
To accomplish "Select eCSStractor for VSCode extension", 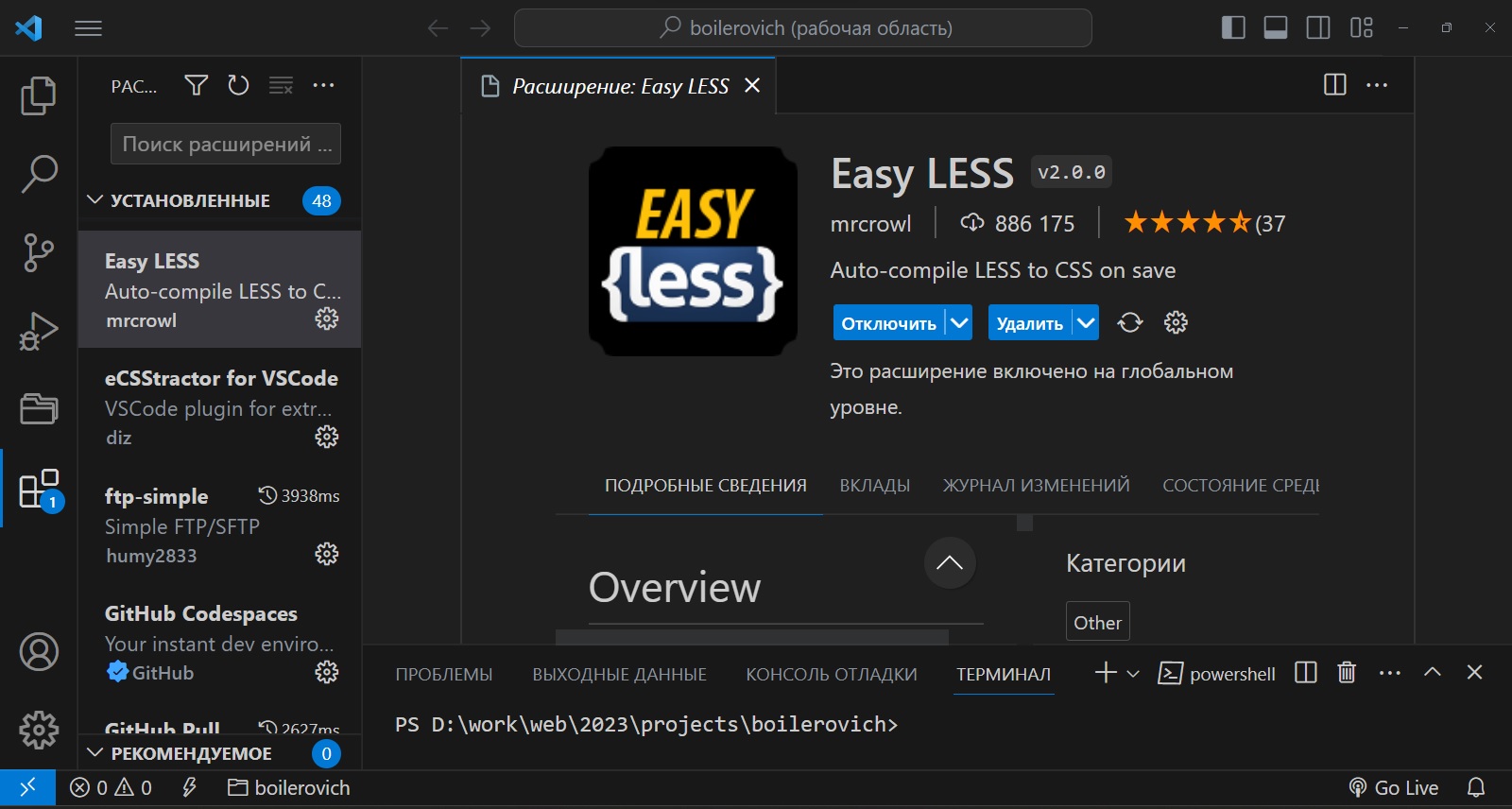I will (x=219, y=406).
